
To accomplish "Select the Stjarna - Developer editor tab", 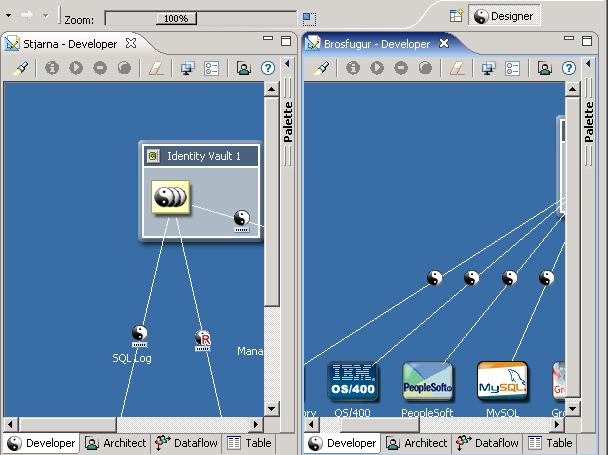I will tap(70, 44).
